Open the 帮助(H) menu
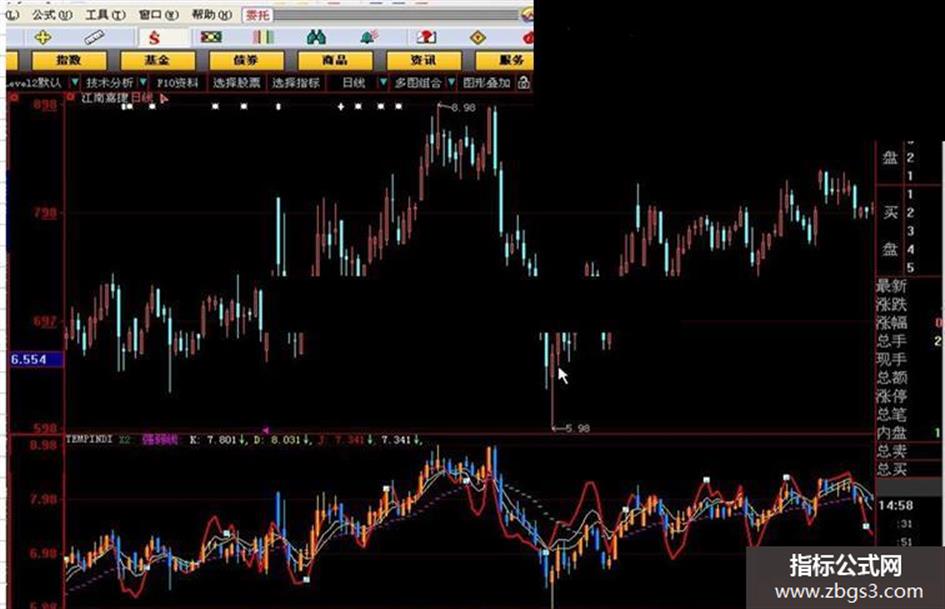The width and height of the screenshot is (945, 609). (212, 14)
